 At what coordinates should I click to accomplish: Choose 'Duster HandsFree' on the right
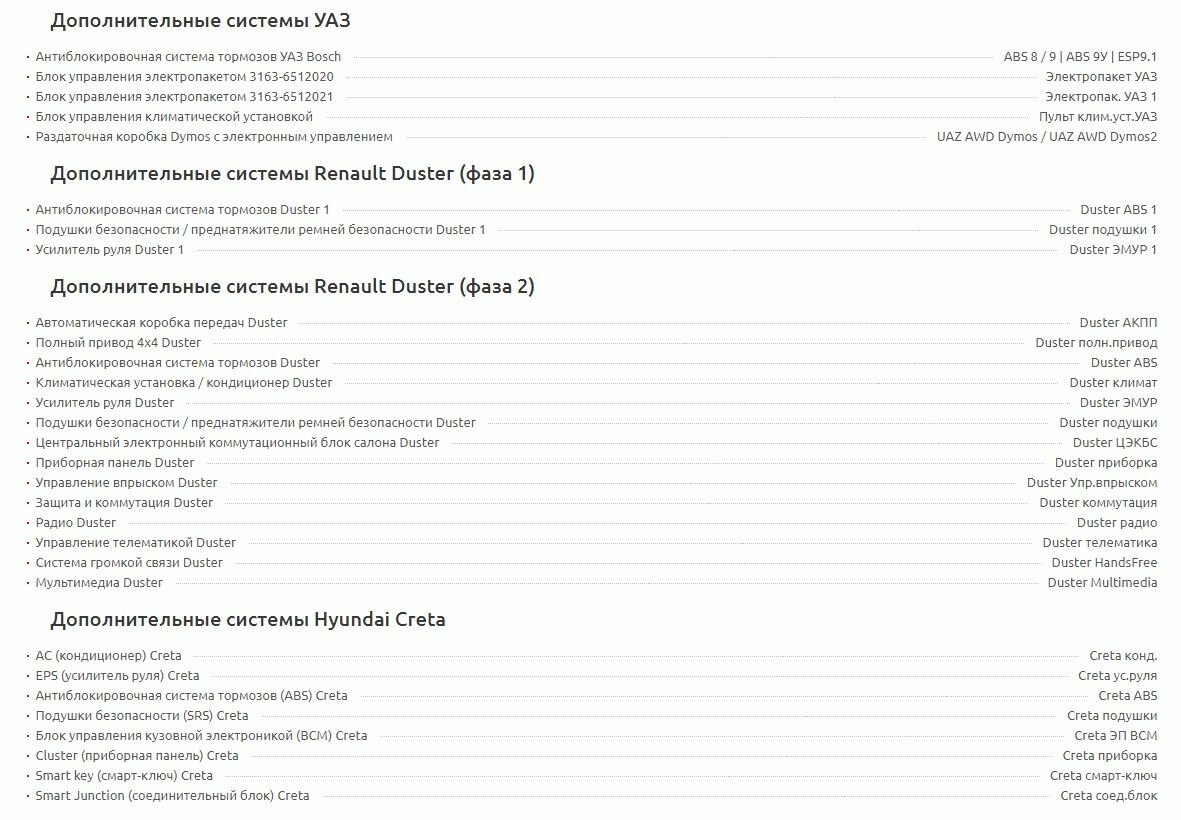point(1104,563)
